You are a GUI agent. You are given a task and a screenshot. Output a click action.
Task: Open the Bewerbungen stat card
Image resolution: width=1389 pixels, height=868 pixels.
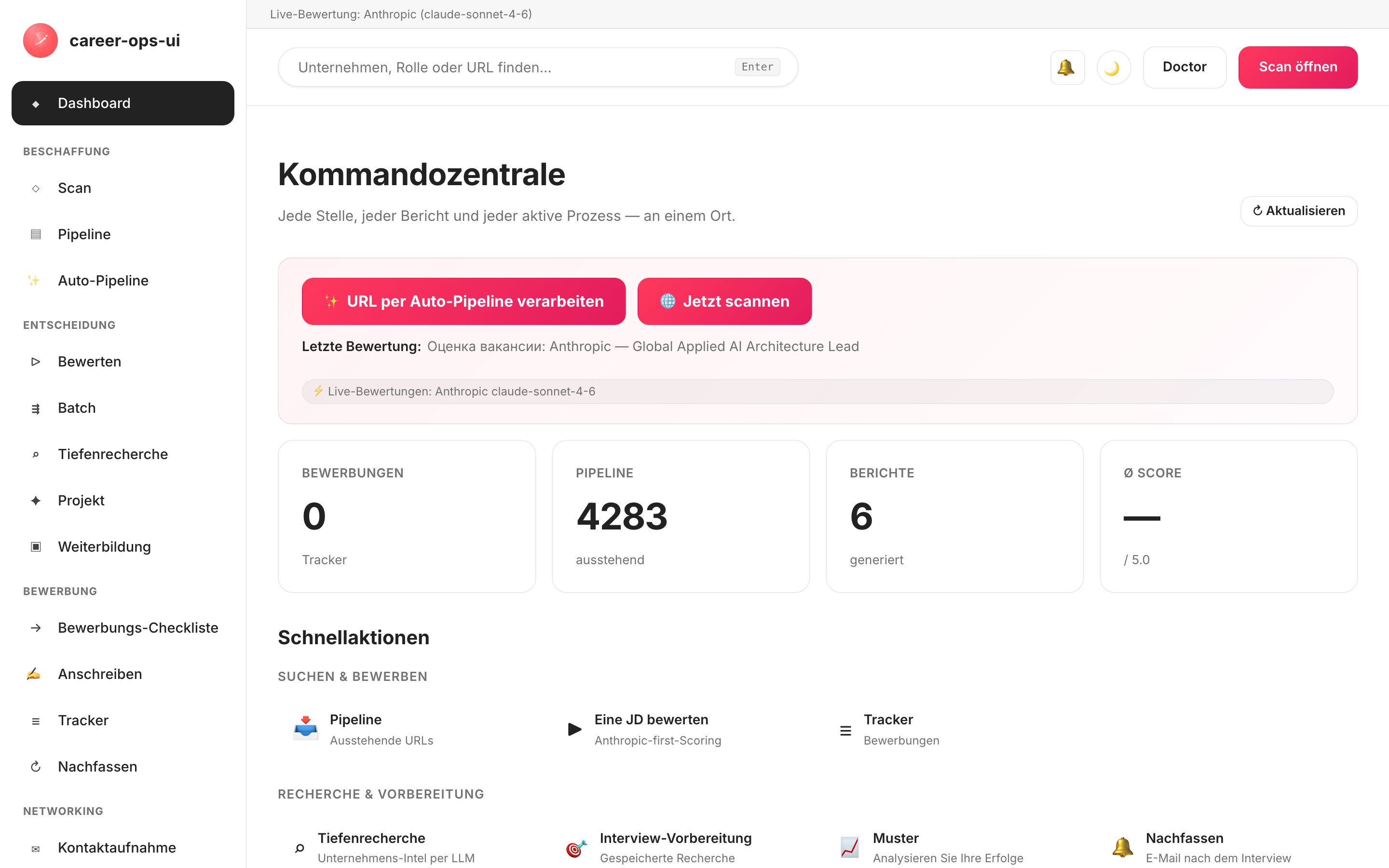coord(407,516)
